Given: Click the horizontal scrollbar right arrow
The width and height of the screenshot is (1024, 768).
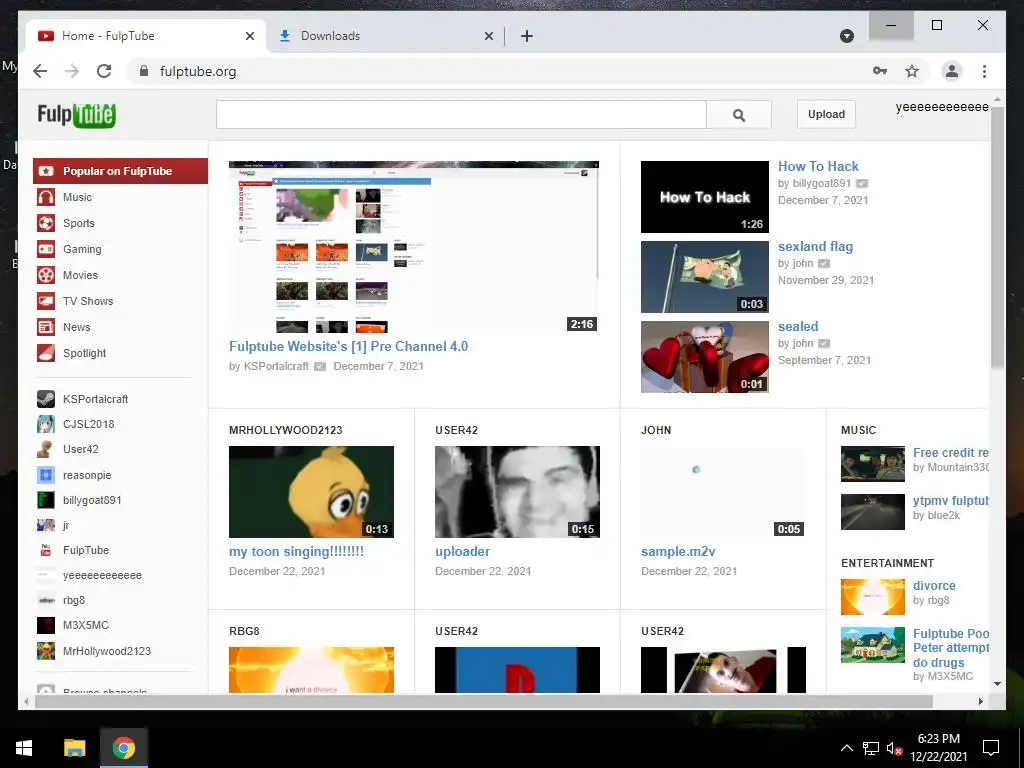Looking at the screenshot, I should pos(980,701).
